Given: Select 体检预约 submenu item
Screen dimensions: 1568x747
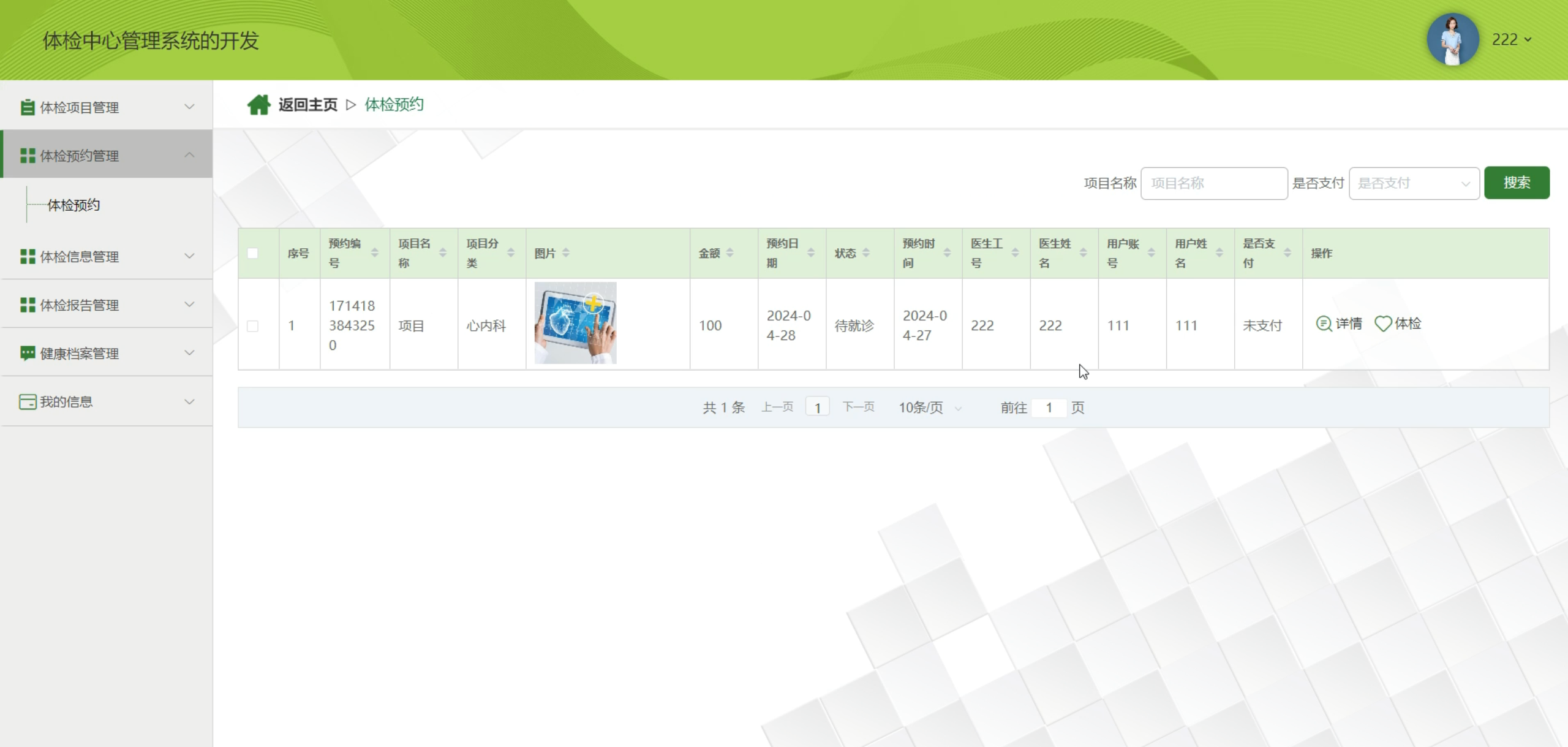Looking at the screenshot, I should click(73, 205).
